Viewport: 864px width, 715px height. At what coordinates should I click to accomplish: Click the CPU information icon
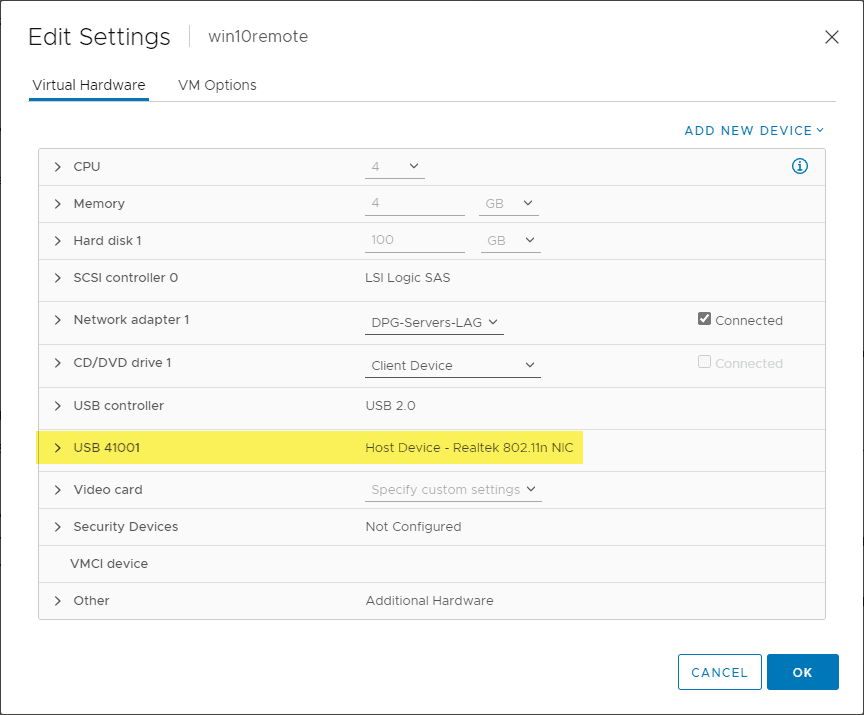point(799,167)
